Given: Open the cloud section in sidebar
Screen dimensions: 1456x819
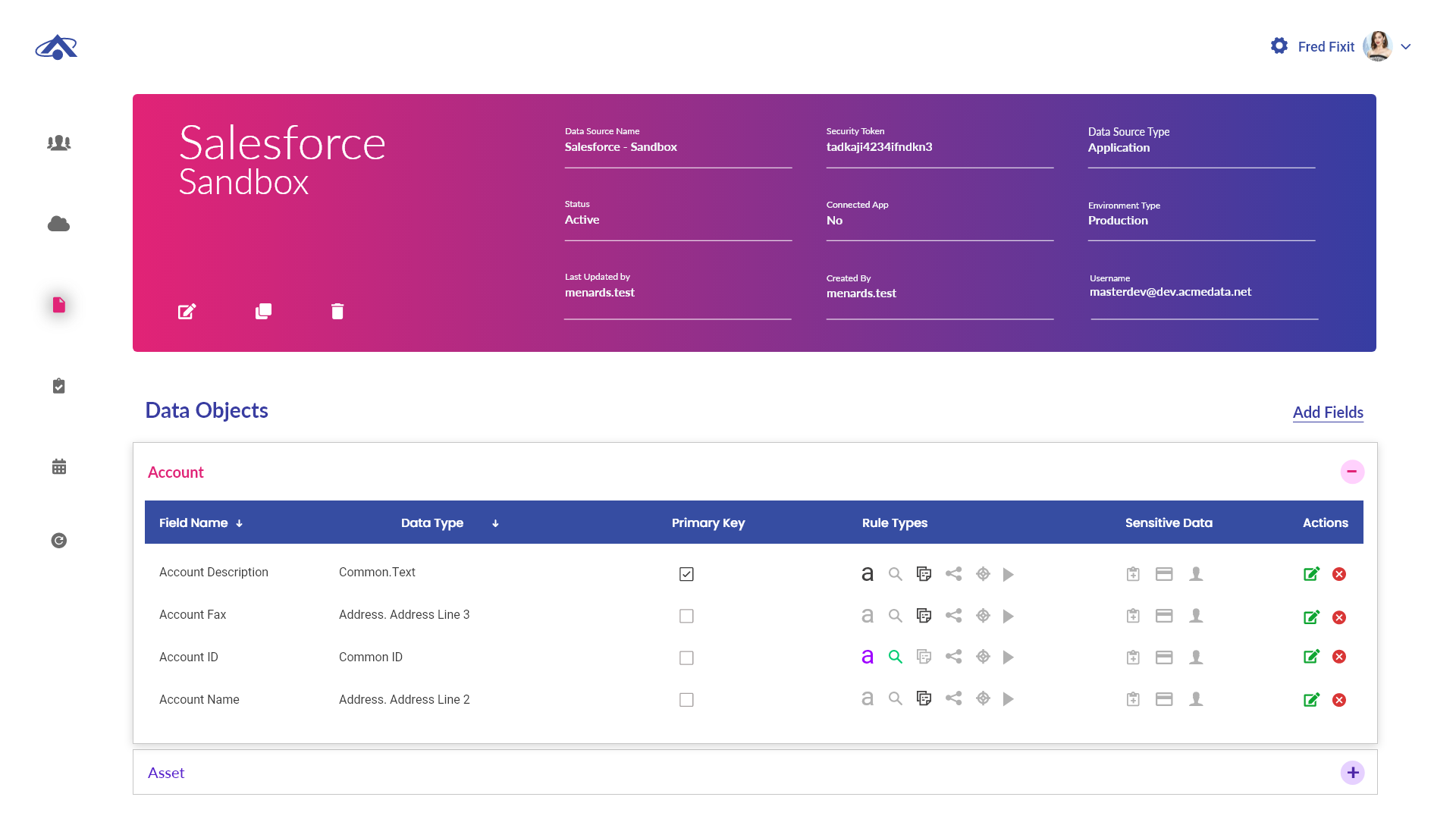Looking at the screenshot, I should 58,224.
